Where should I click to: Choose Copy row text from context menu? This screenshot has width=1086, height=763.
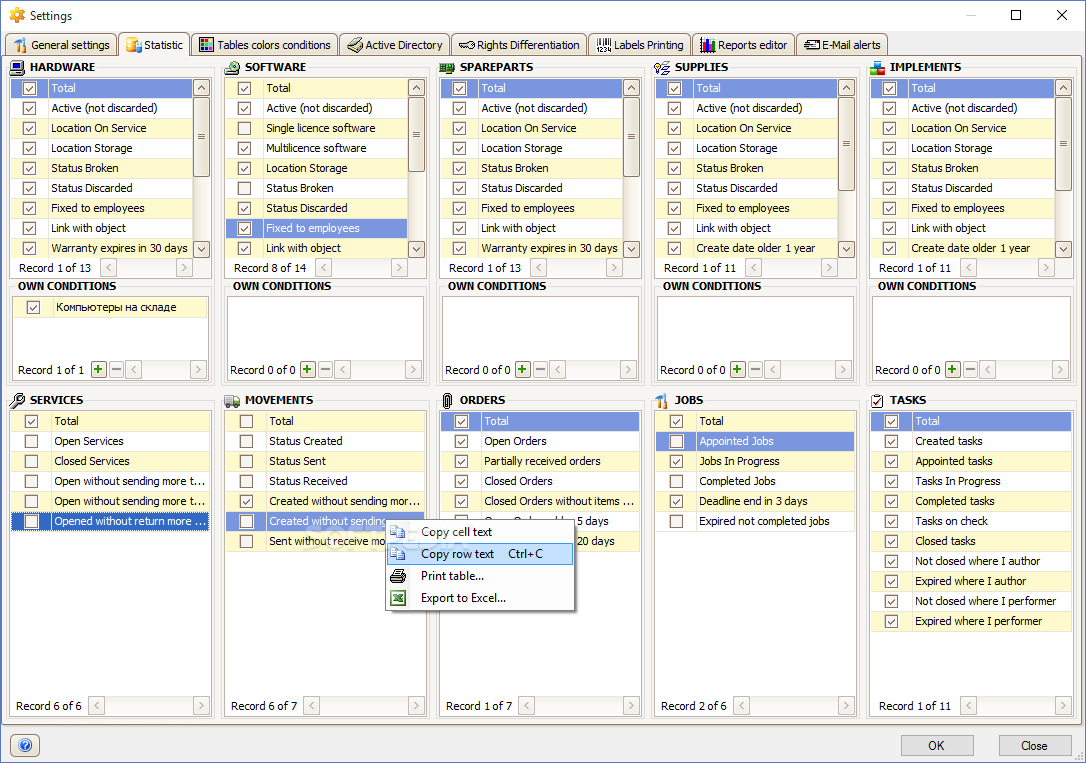(480, 554)
